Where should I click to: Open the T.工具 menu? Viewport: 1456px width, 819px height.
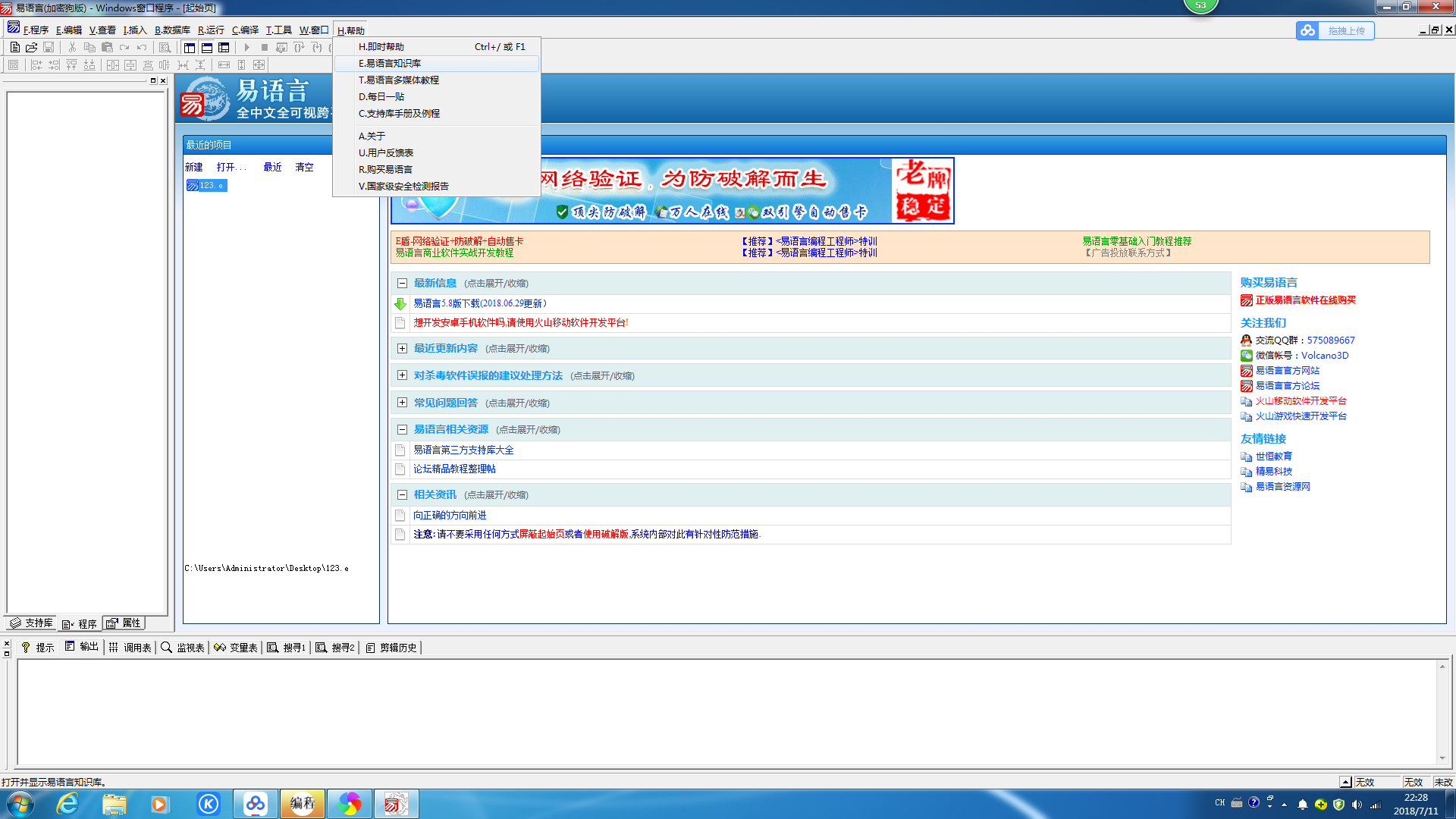tap(278, 30)
